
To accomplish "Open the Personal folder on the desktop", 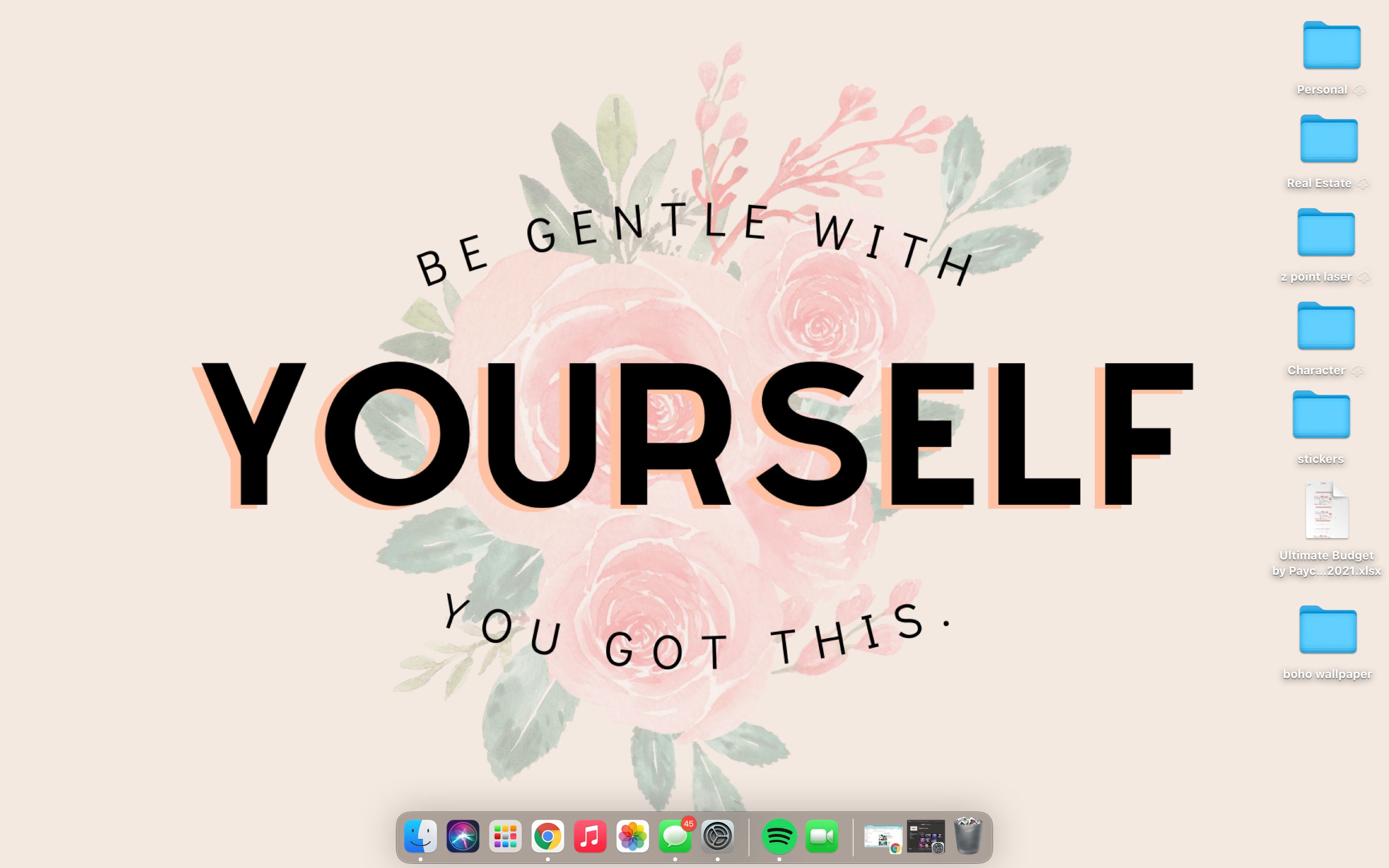I will 1332,46.
